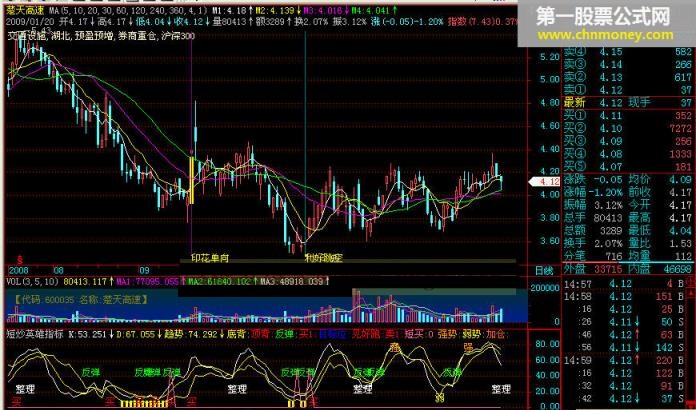Click the MA2:61640.102 volume average value
The width and height of the screenshot is (696, 410).
pos(221,281)
